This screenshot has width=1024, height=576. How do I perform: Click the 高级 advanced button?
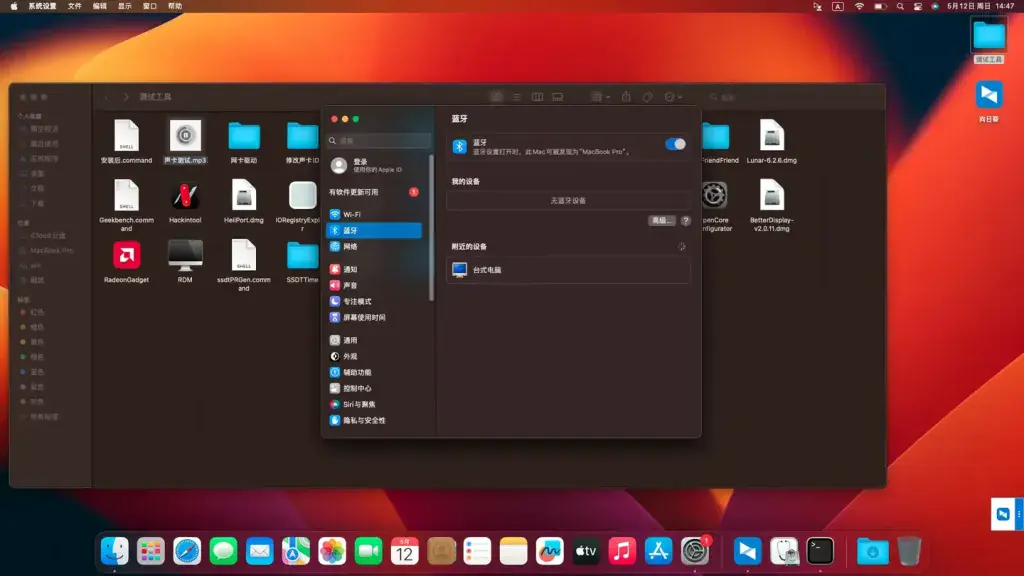tap(662, 221)
